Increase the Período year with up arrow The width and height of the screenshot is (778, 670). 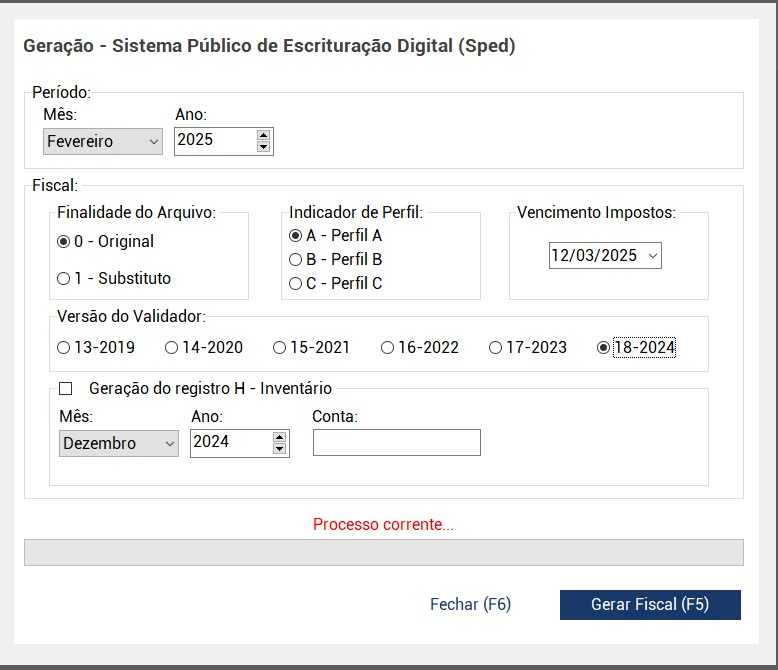click(263, 135)
